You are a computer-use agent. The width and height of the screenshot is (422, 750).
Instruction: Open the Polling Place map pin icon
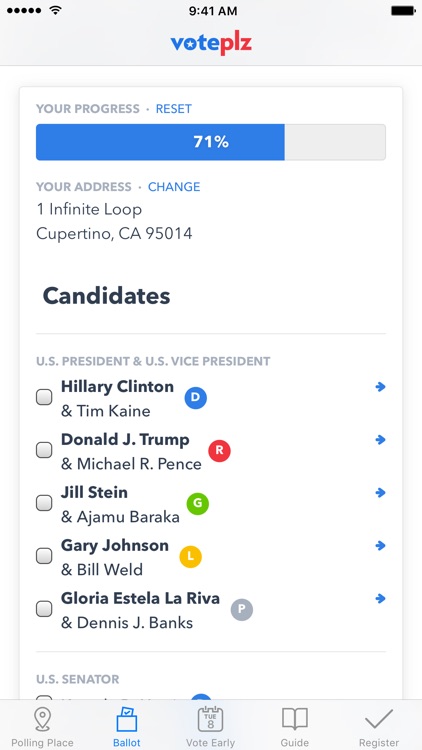click(x=43, y=720)
